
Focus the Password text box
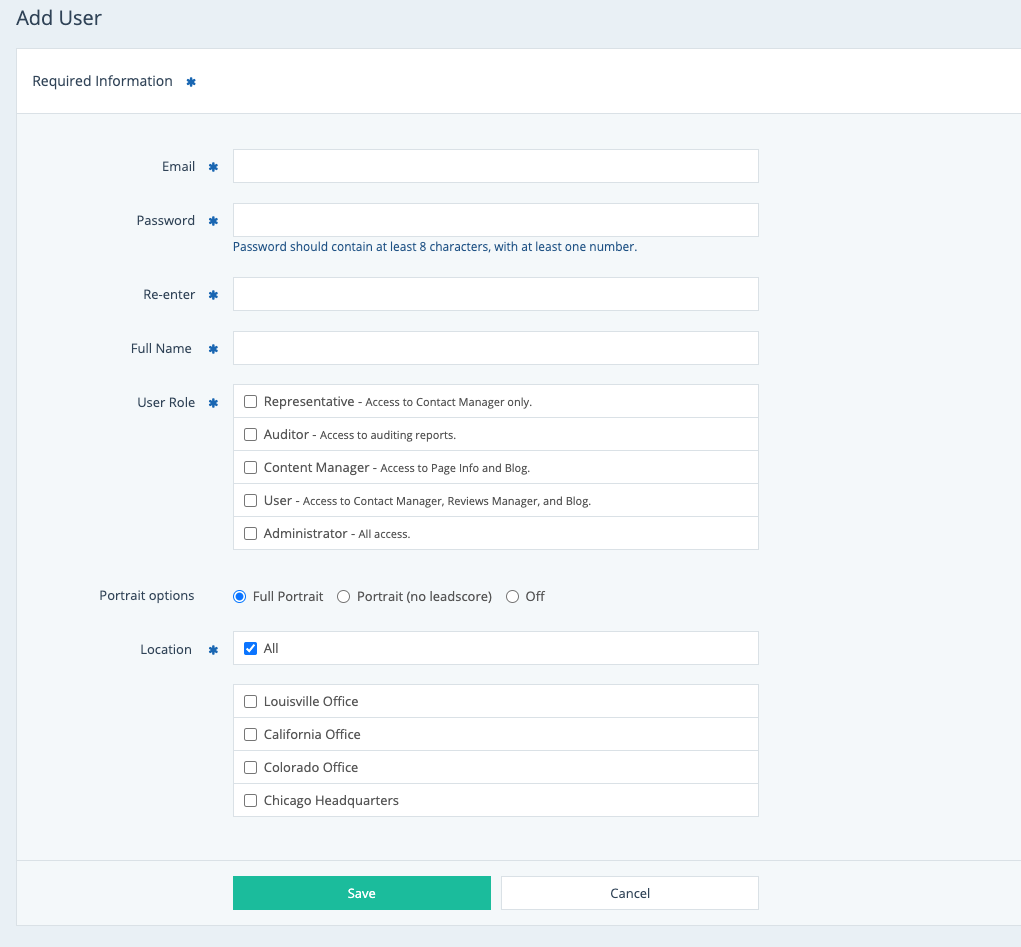pyautogui.click(x=495, y=220)
